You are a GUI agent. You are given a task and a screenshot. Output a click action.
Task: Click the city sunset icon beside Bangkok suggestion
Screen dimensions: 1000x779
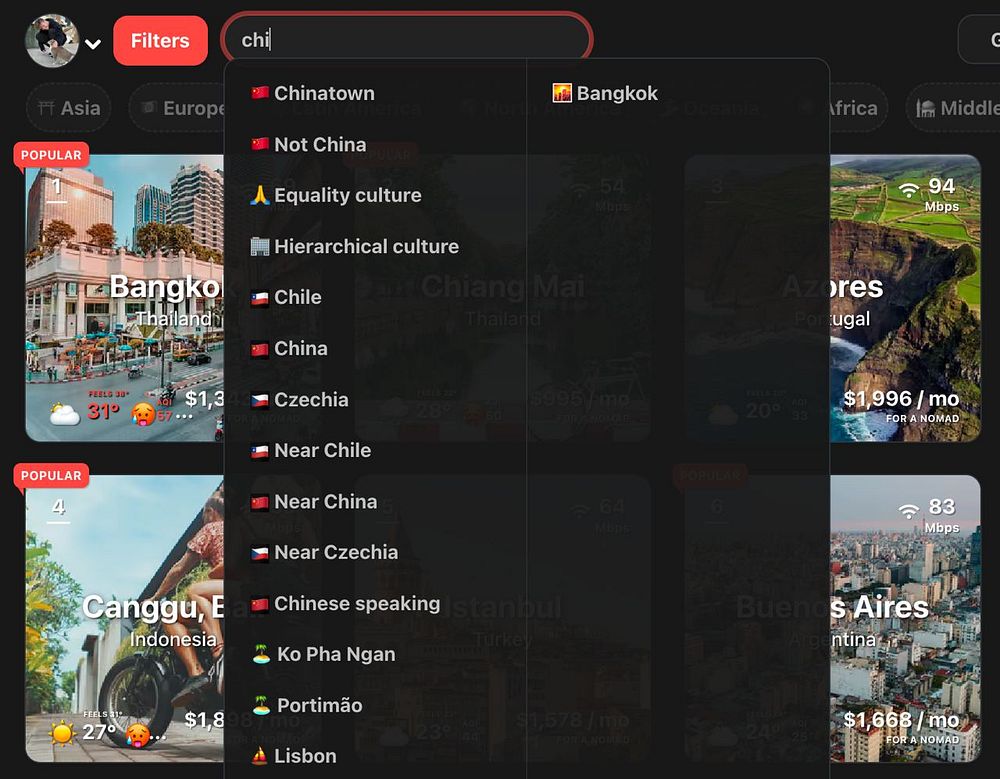coord(562,93)
